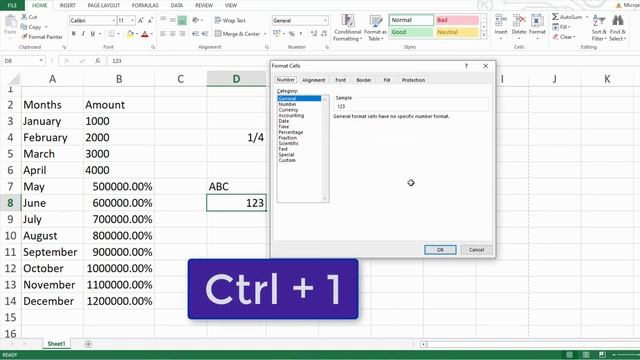Open the Font Color dropdown arrow
The height and width of the screenshot is (360, 640).
(x=152, y=34)
